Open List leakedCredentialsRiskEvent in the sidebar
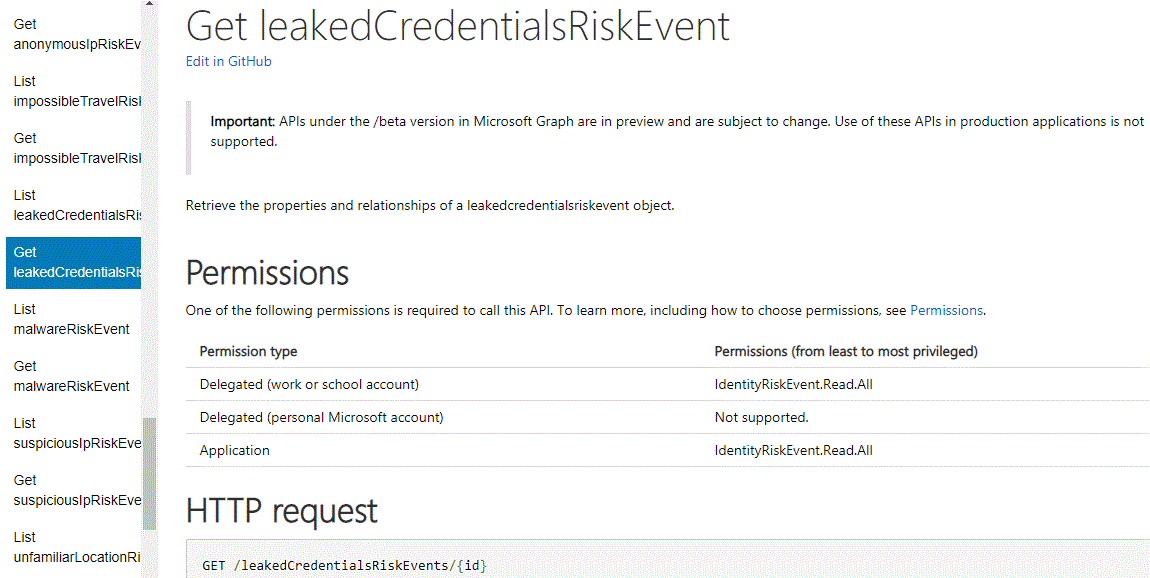The height and width of the screenshot is (578, 1150). tap(75, 205)
